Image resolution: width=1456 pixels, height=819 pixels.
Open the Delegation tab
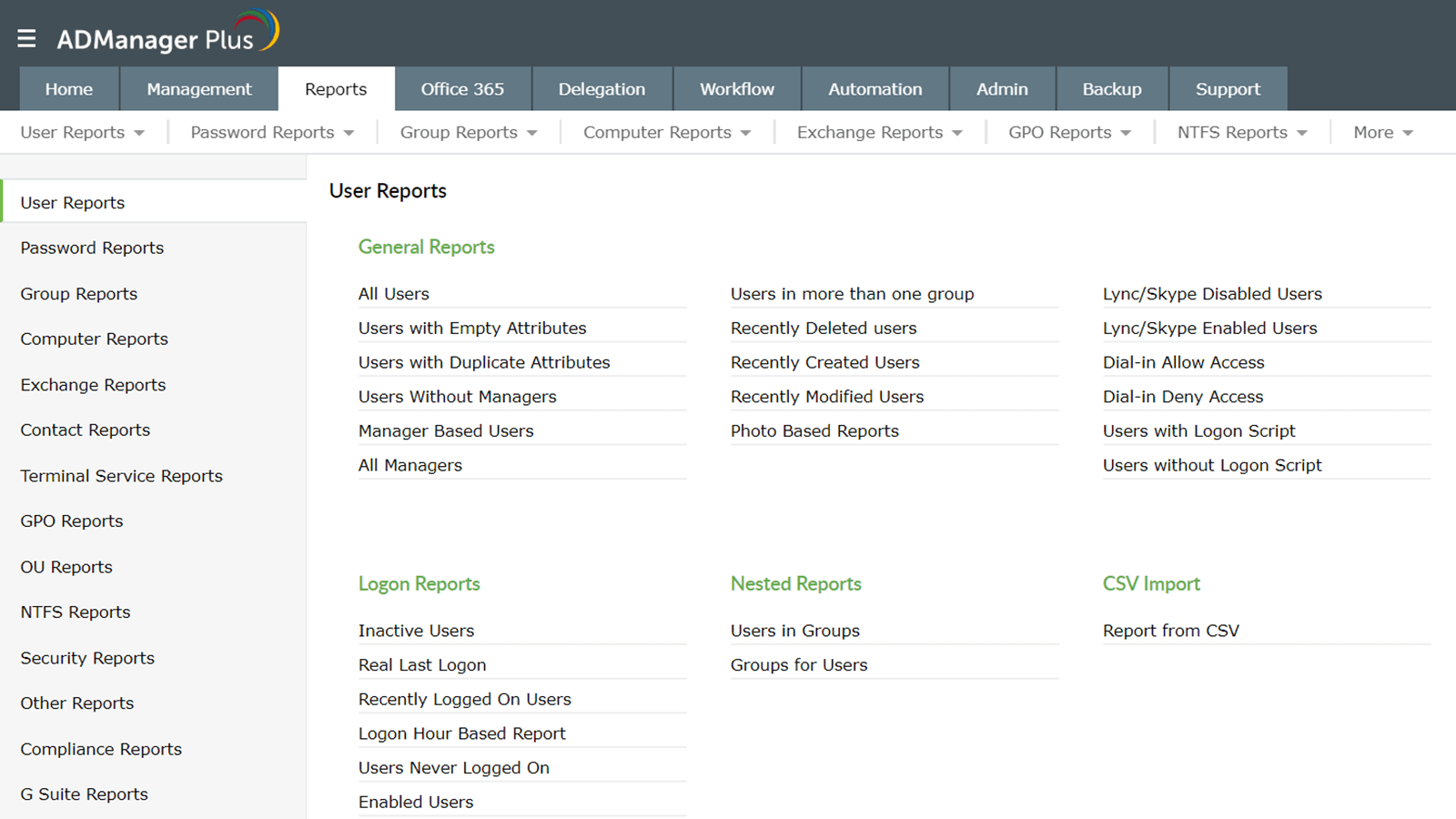pos(602,89)
